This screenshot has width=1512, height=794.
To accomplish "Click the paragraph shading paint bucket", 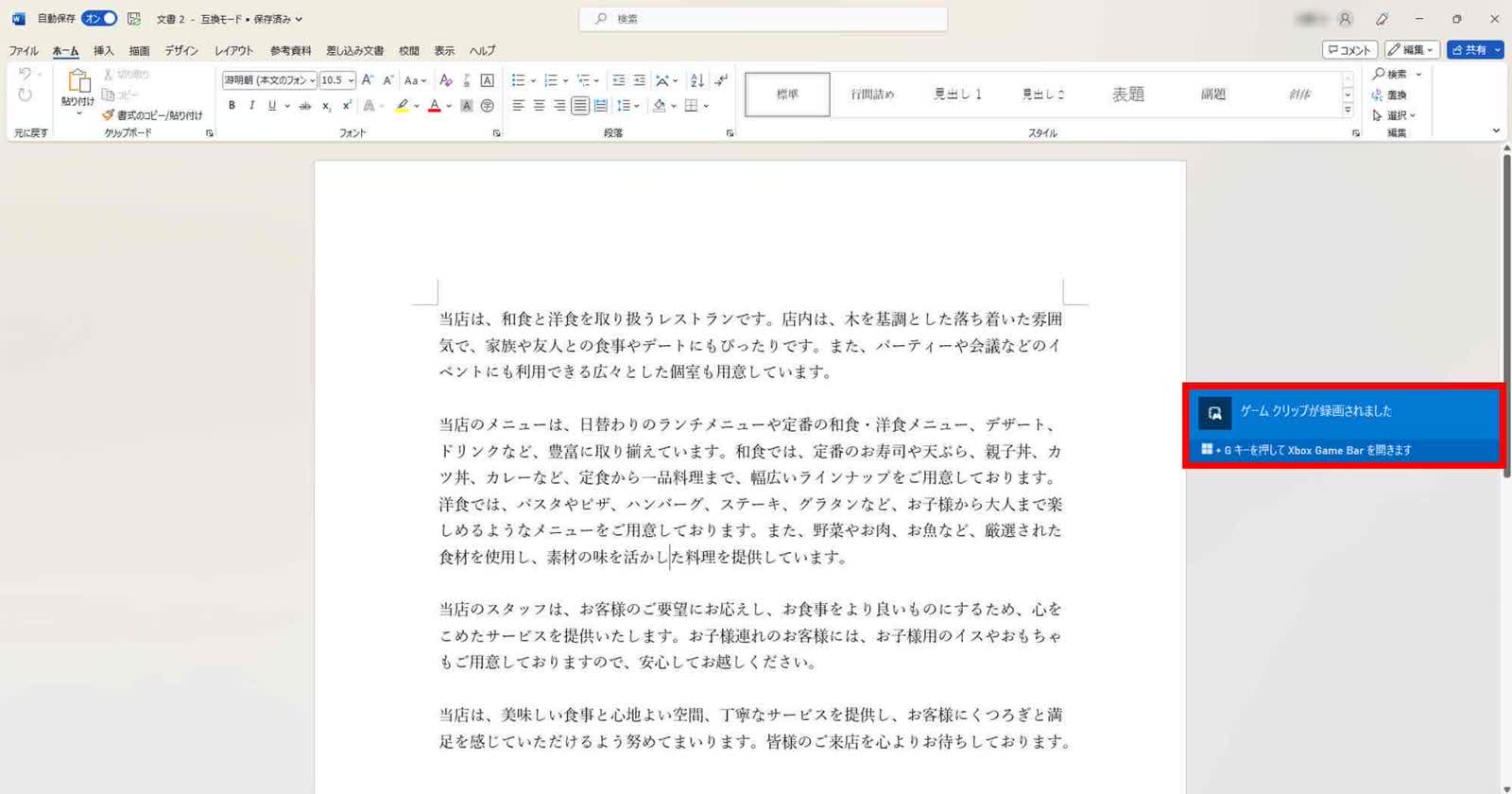I will pyautogui.click(x=660, y=106).
